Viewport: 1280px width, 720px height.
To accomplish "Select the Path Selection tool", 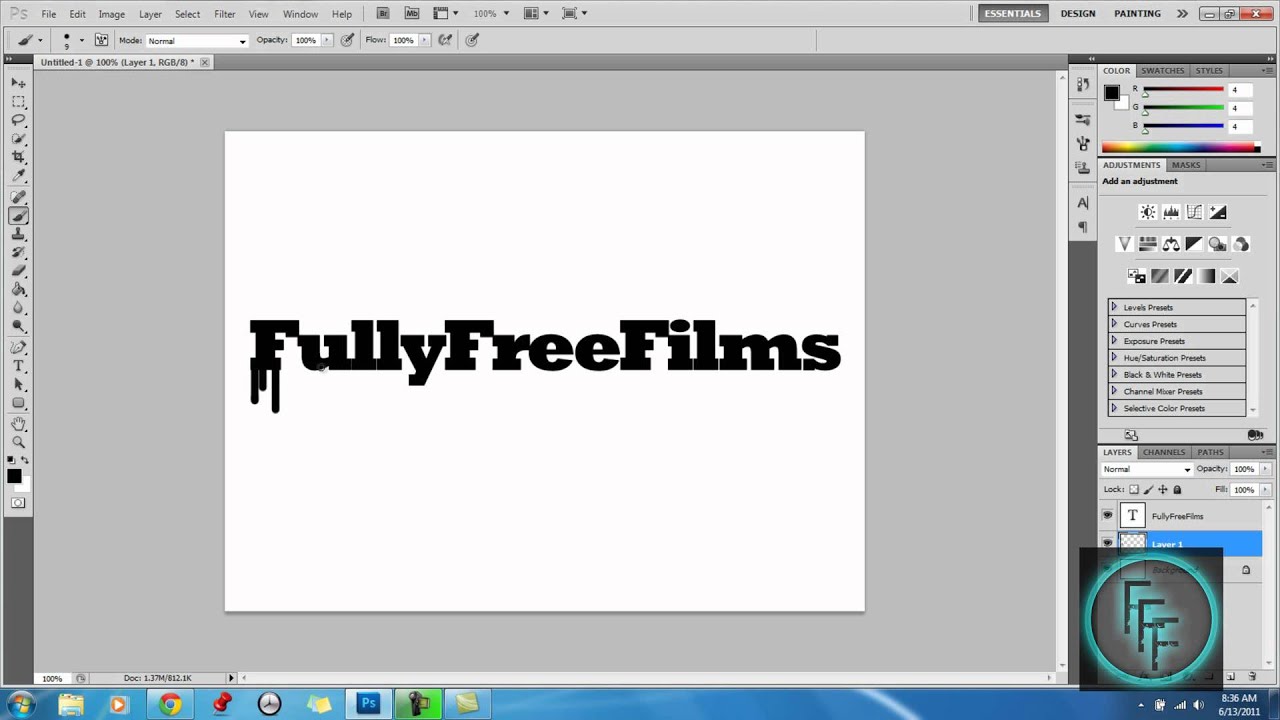I will (x=18, y=385).
